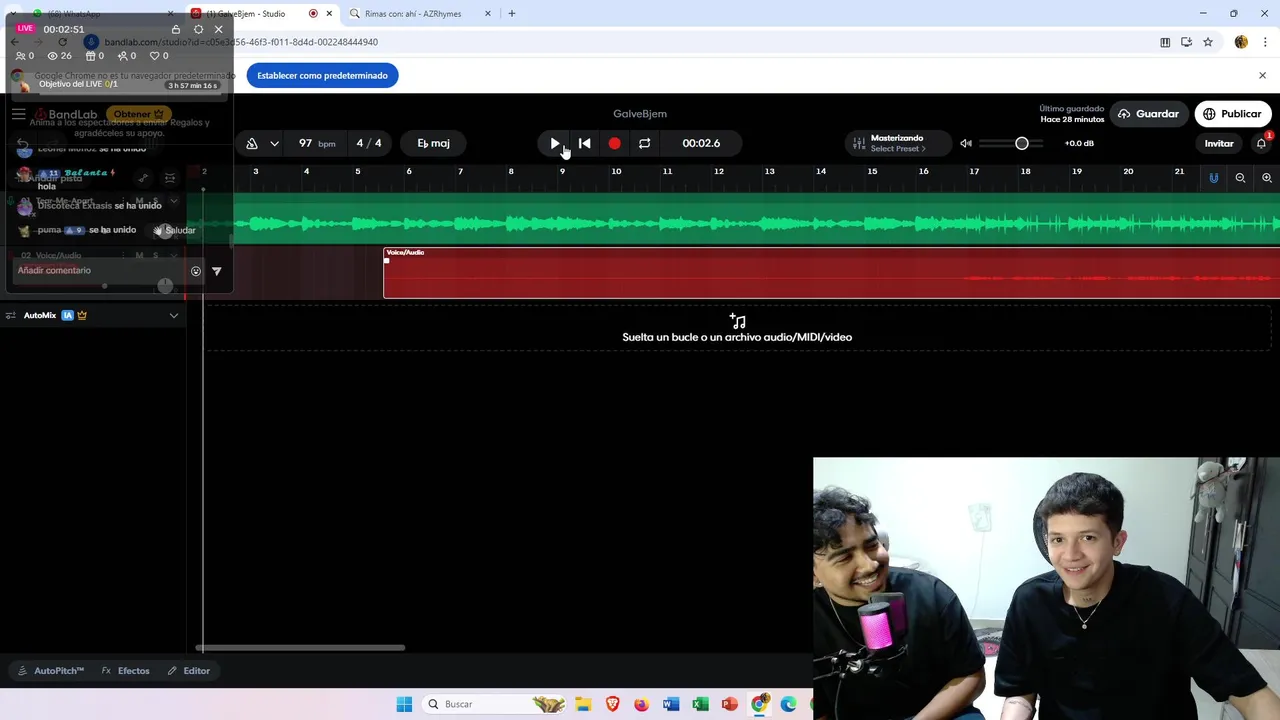This screenshot has width=1280, height=720.
Task: Open the Editor panel
Action: tap(189, 671)
